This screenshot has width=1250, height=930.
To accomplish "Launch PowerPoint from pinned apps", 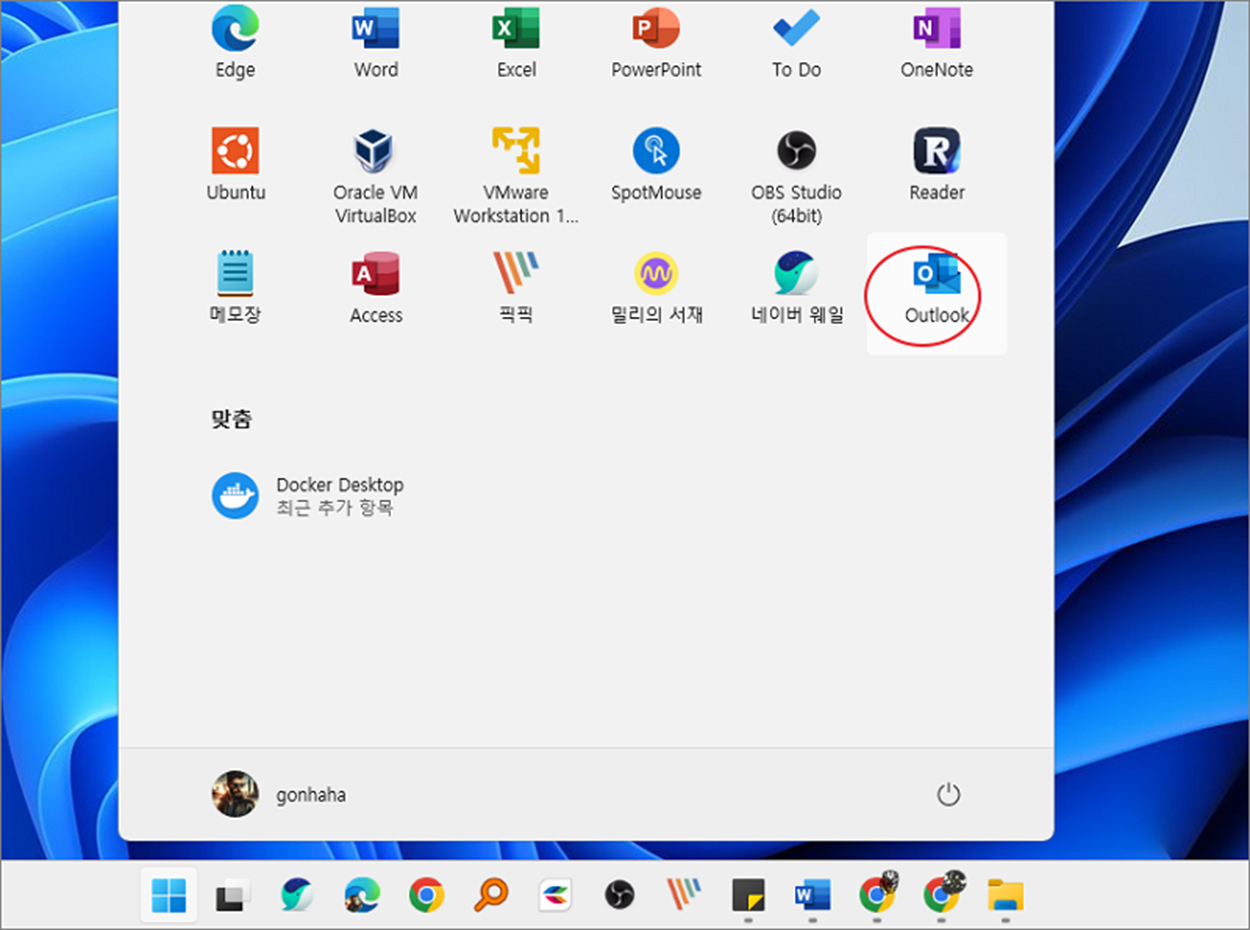I will (x=656, y=42).
